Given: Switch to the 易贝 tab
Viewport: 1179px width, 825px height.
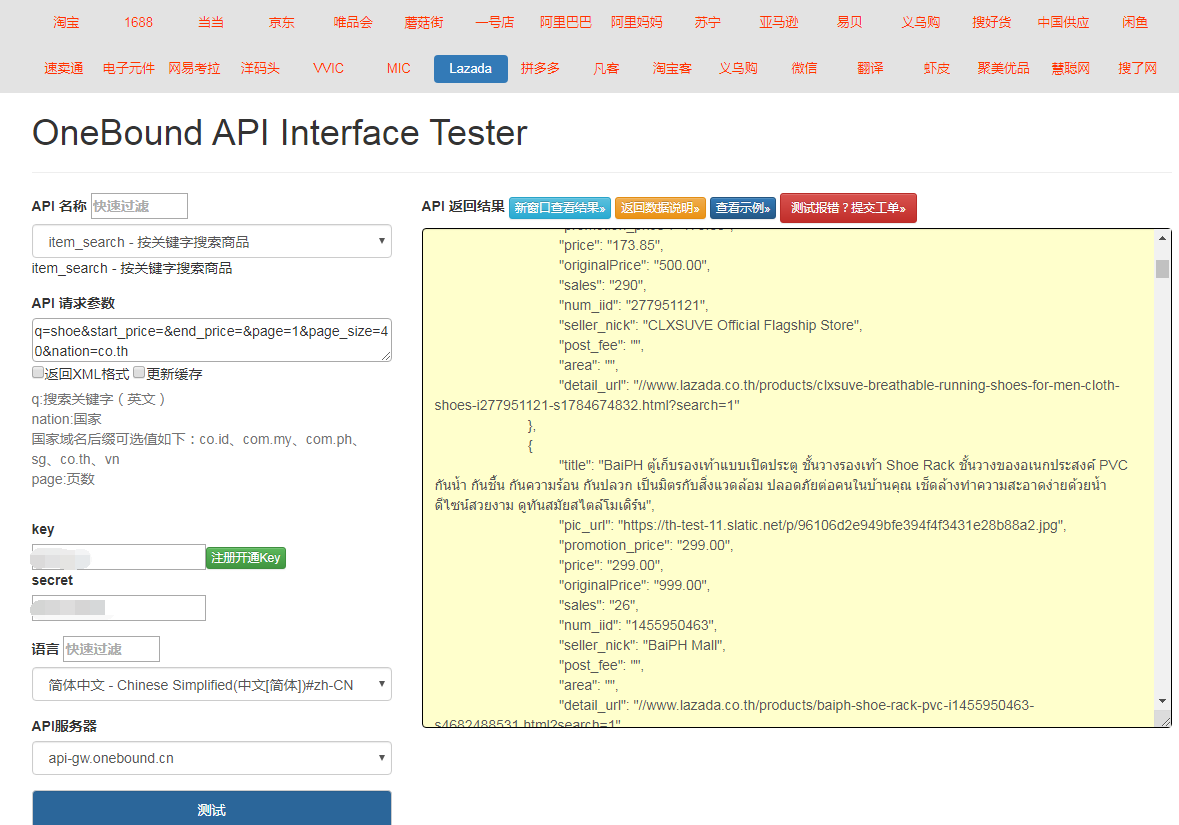Looking at the screenshot, I should pos(850,23).
